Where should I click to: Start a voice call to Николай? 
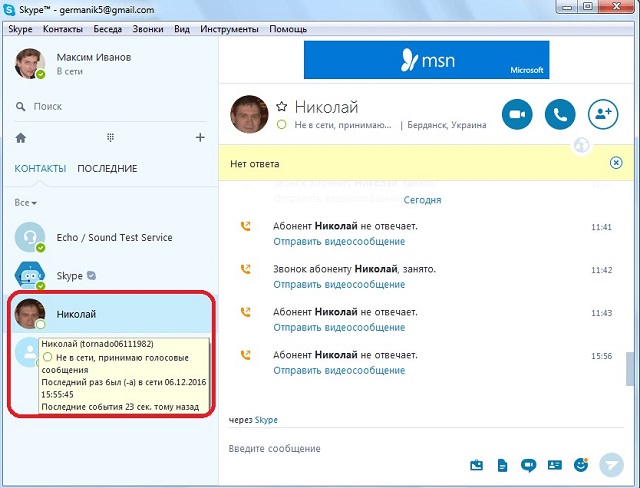point(560,114)
